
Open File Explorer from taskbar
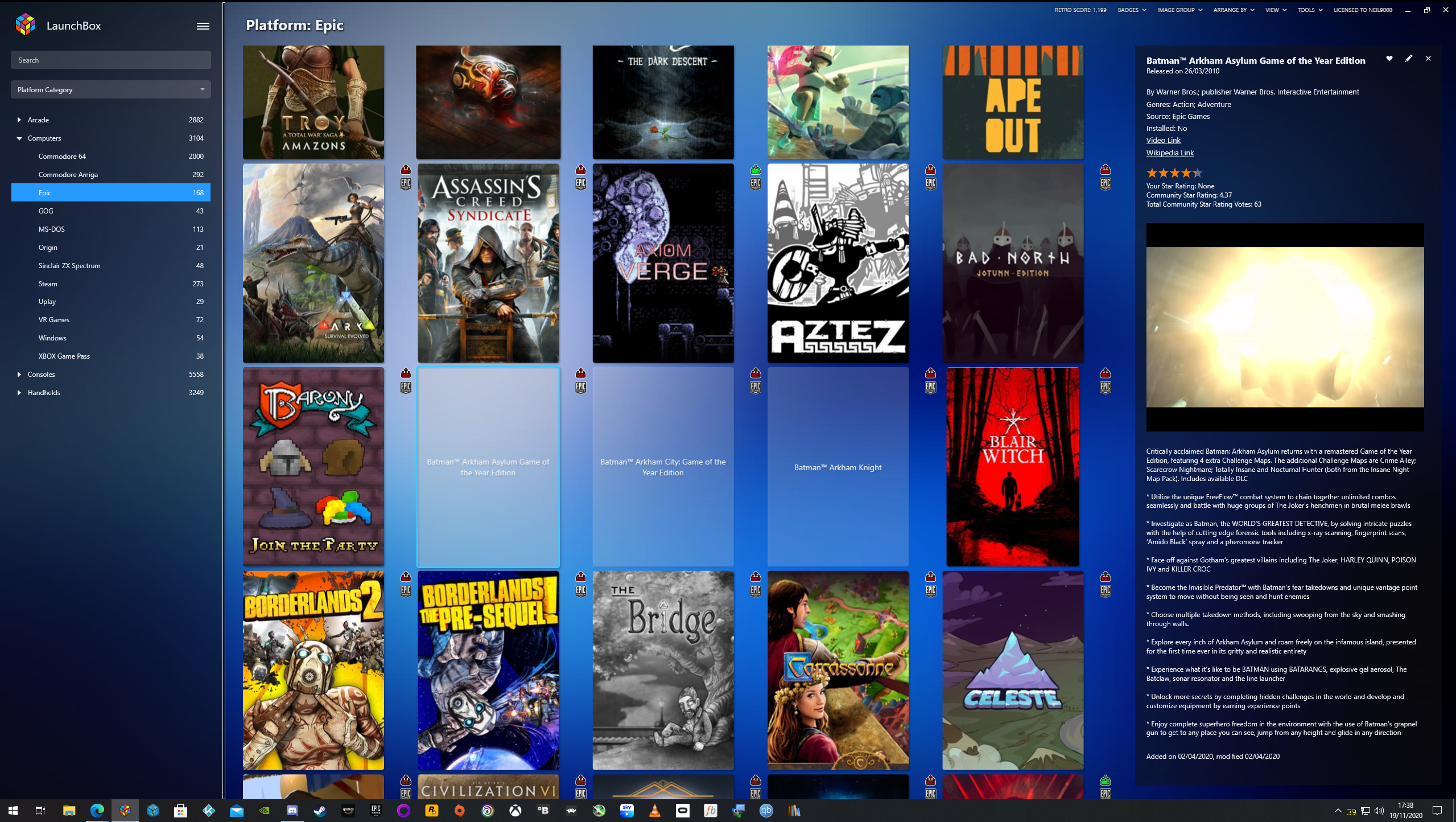click(69, 811)
